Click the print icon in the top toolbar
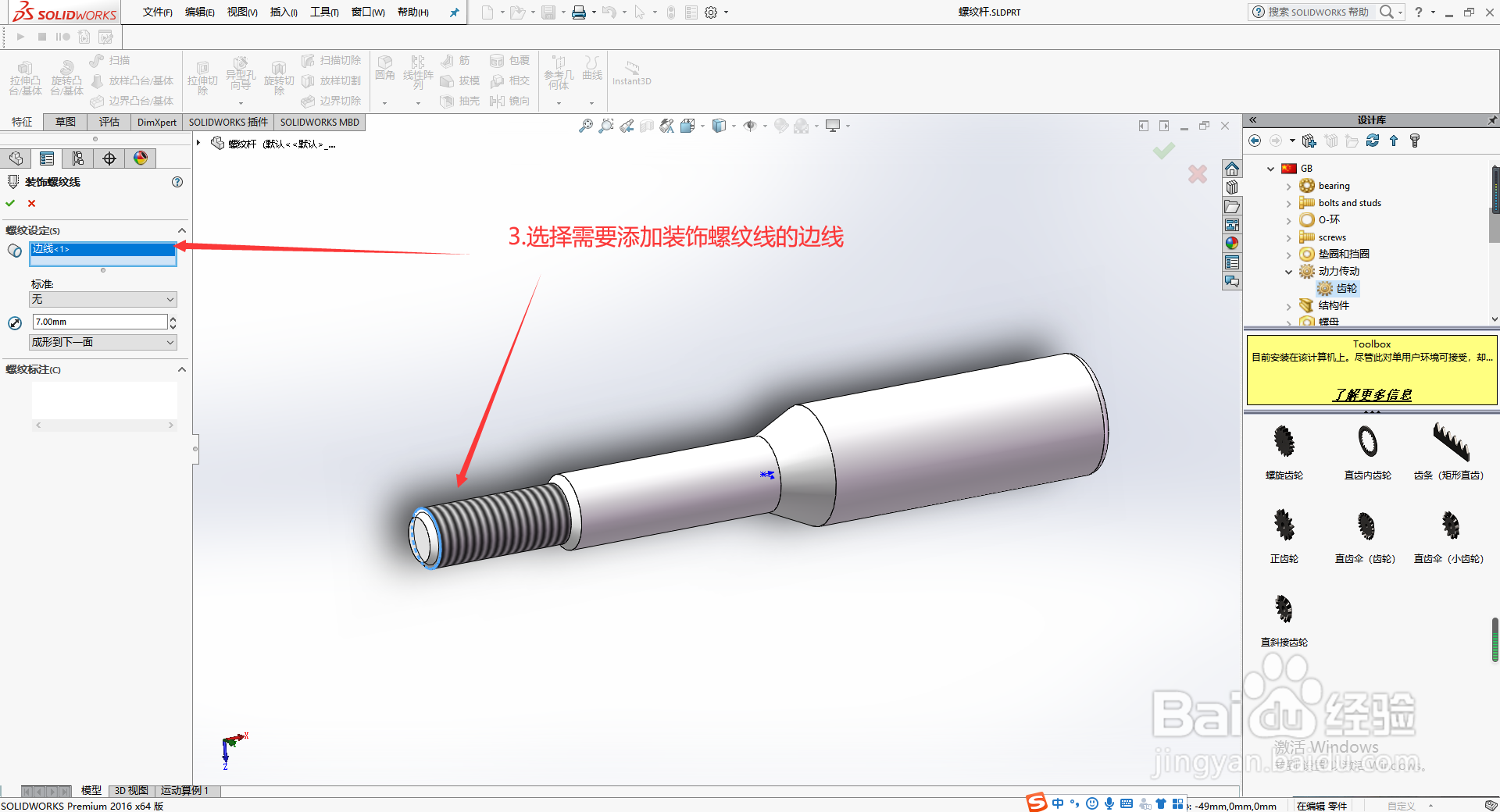The image size is (1500, 812). (578, 12)
